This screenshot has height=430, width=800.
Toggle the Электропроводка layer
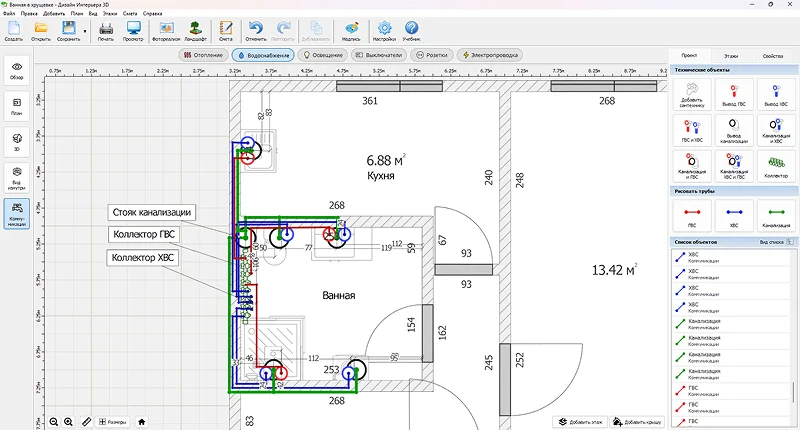[490, 55]
